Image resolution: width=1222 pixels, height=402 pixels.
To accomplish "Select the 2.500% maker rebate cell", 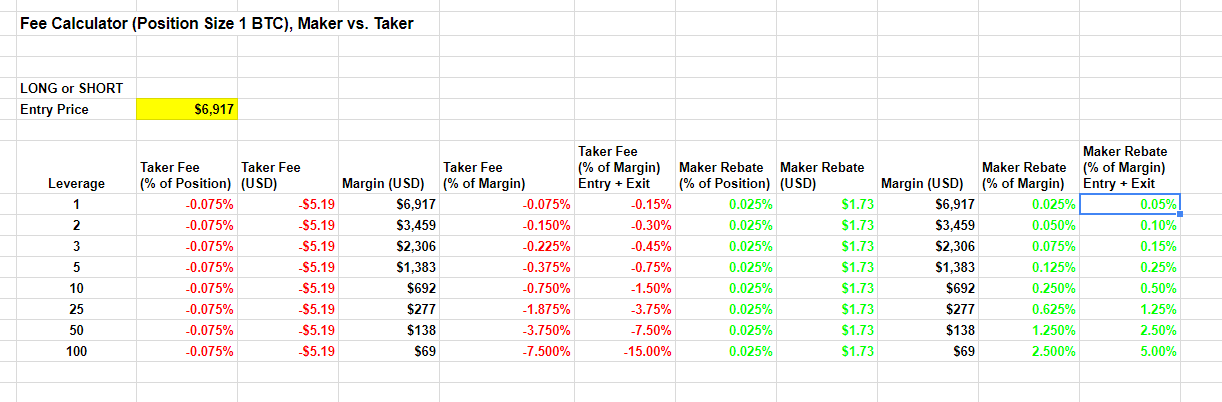I will [x=1028, y=351].
